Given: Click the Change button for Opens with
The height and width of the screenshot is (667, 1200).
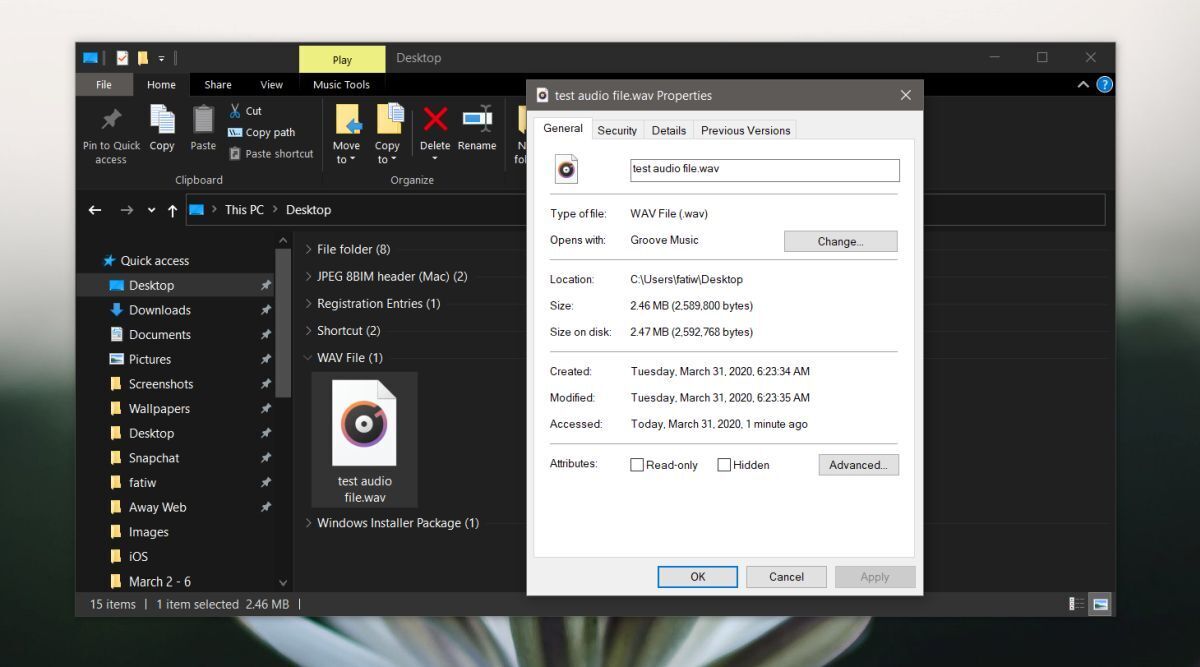Looking at the screenshot, I should 840,241.
